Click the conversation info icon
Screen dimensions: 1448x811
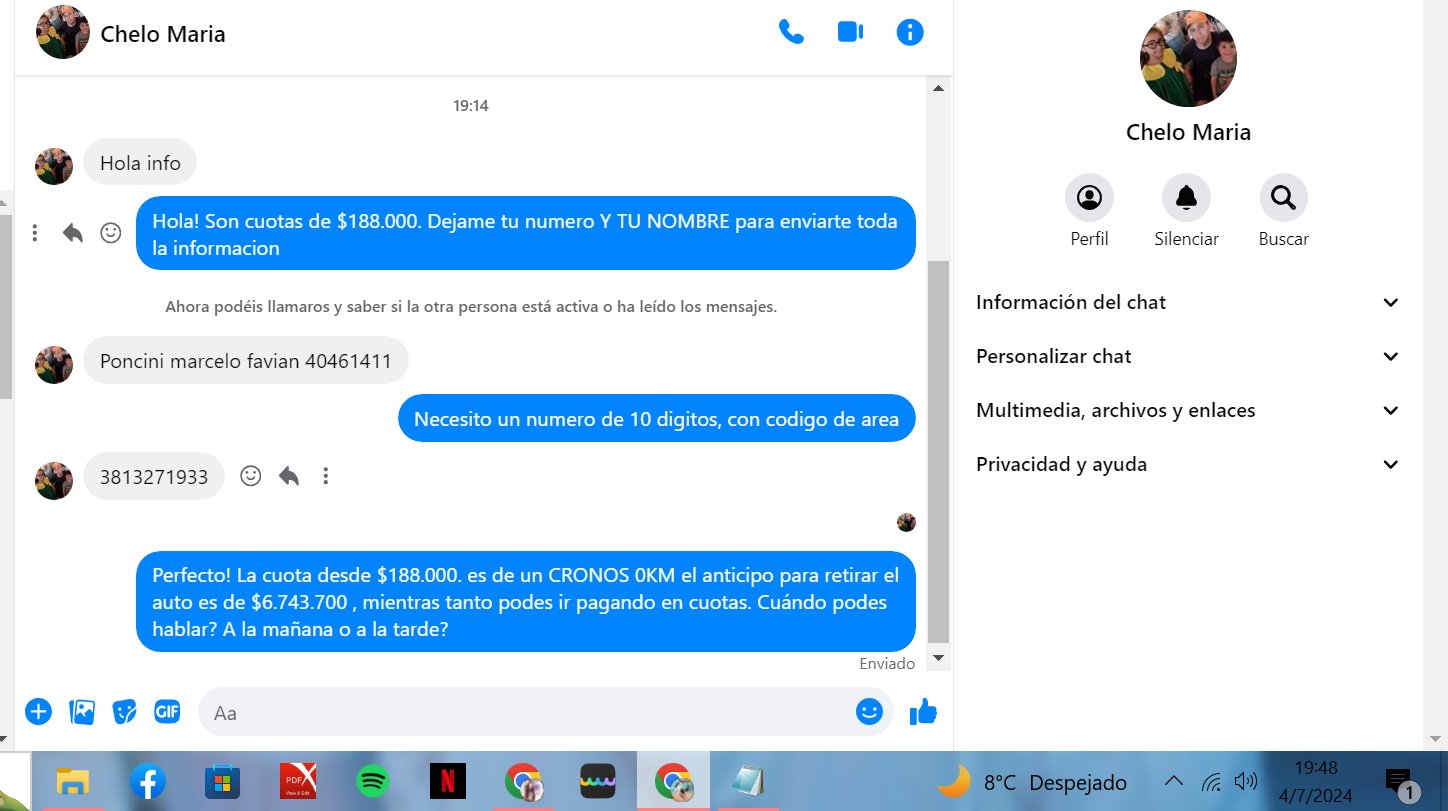pos(909,32)
